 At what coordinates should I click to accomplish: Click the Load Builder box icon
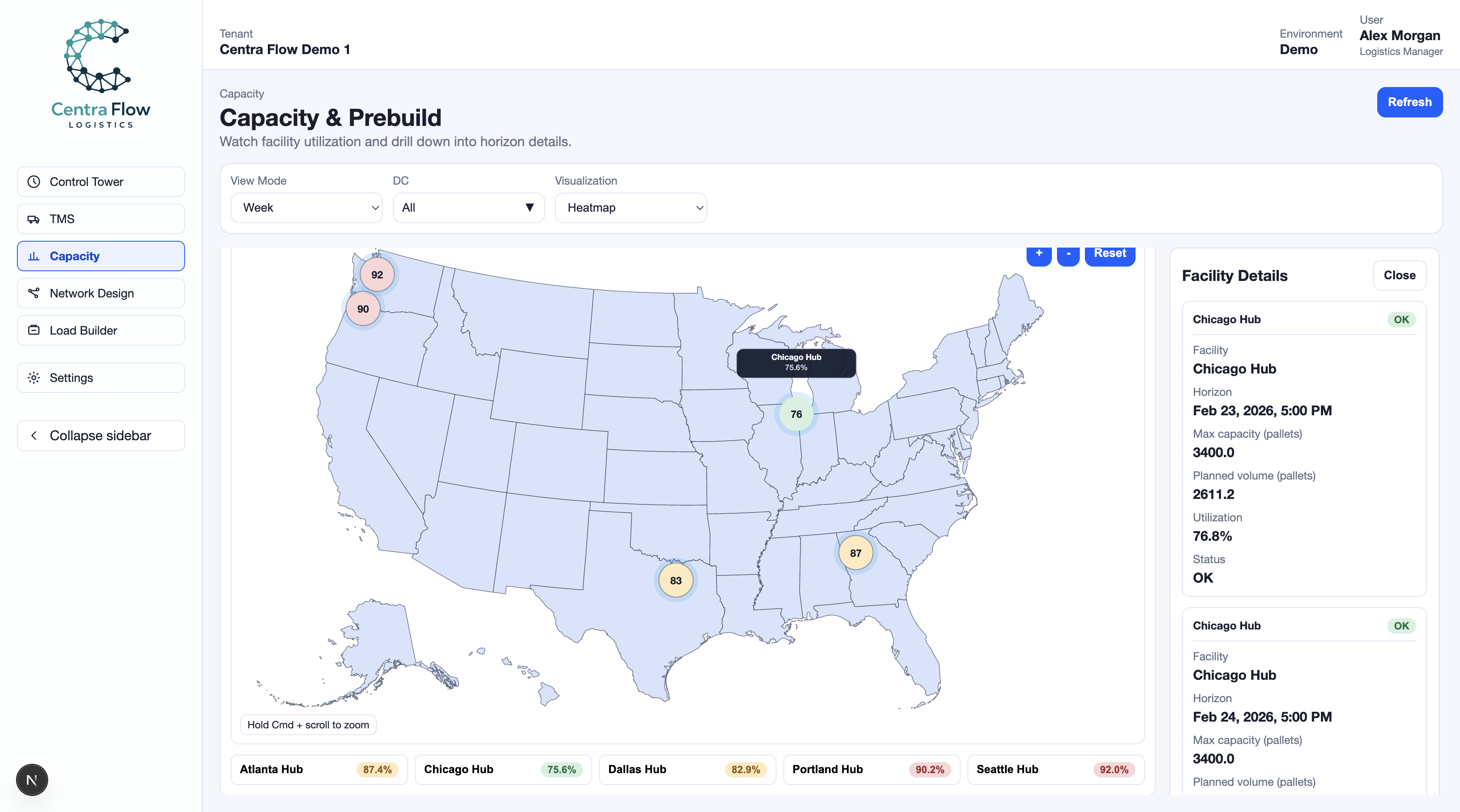pyautogui.click(x=33, y=330)
